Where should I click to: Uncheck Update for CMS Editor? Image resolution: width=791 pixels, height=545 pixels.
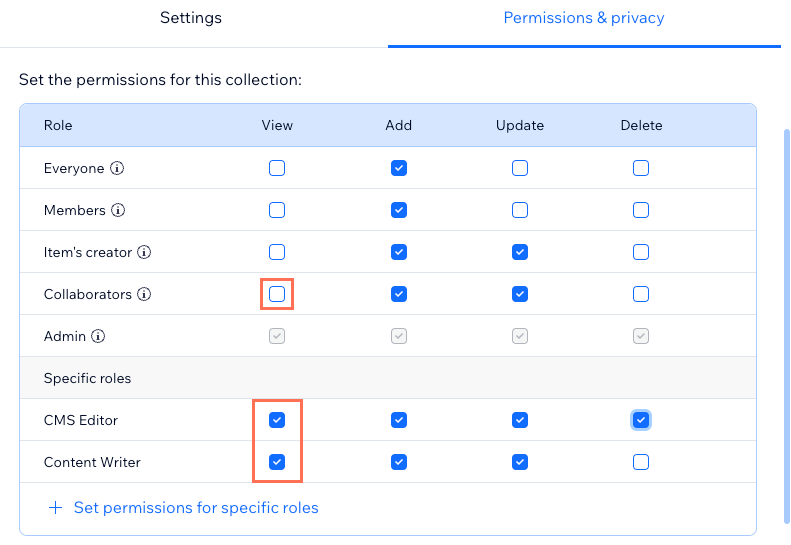520,420
